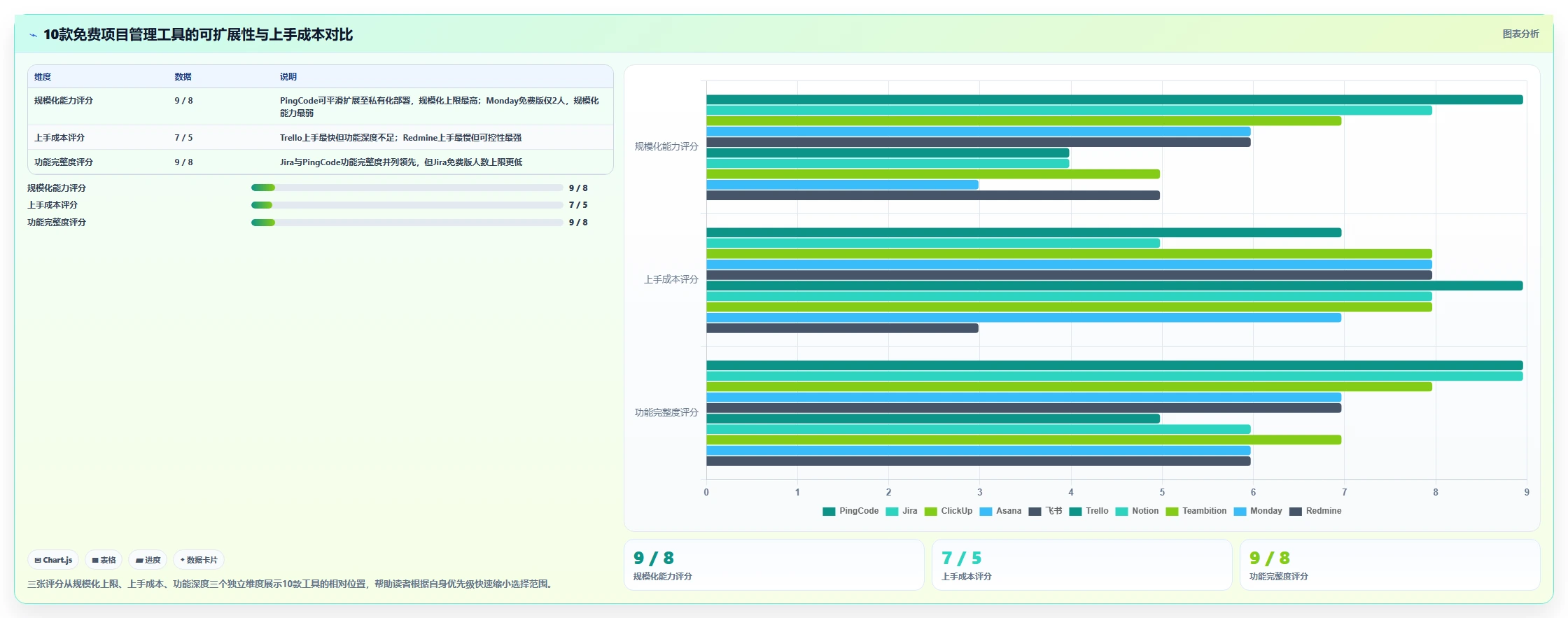Click the 功能完整度评分 y-axis label on chart

(x=666, y=412)
